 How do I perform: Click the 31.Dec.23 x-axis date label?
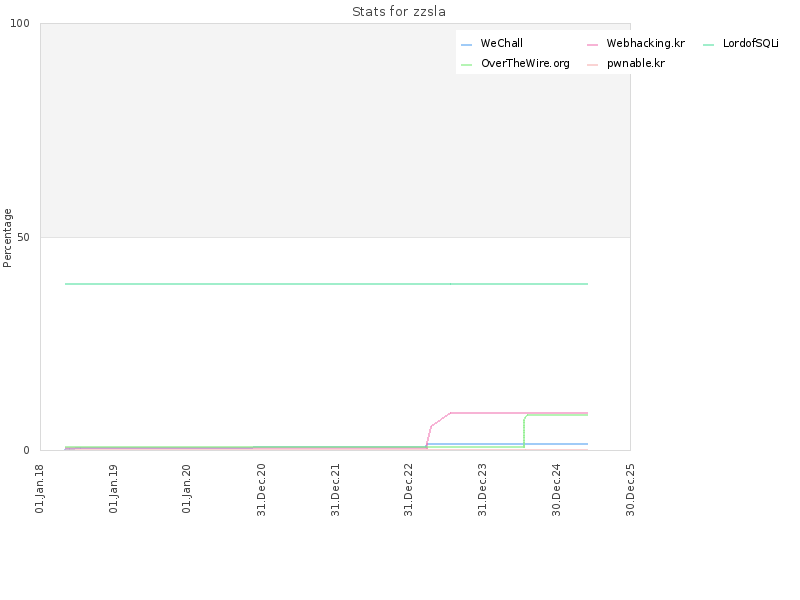(483, 487)
